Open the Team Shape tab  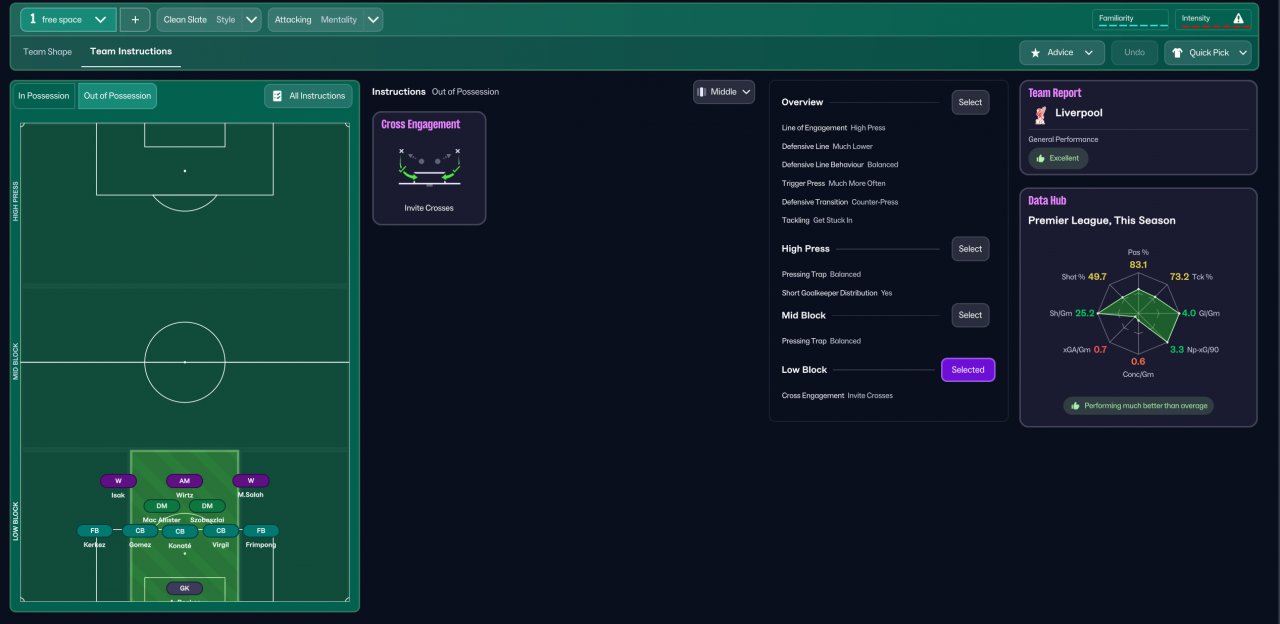pyautogui.click(x=48, y=51)
